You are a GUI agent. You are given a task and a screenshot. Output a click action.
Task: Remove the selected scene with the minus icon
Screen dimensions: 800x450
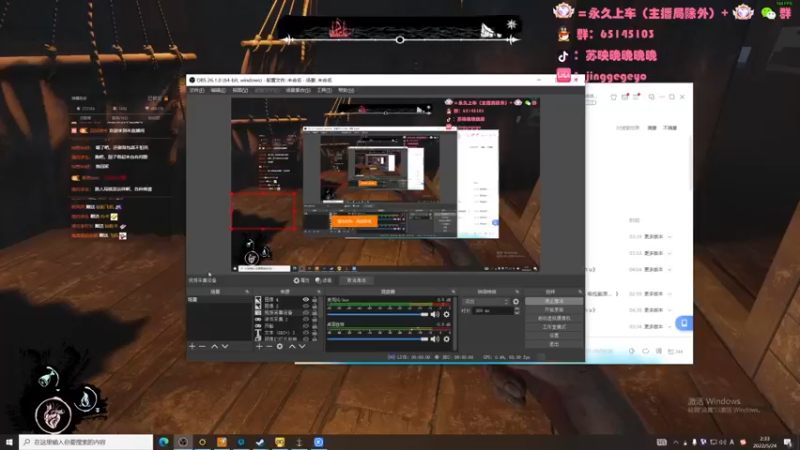pyautogui.click(x=202, y=346)
